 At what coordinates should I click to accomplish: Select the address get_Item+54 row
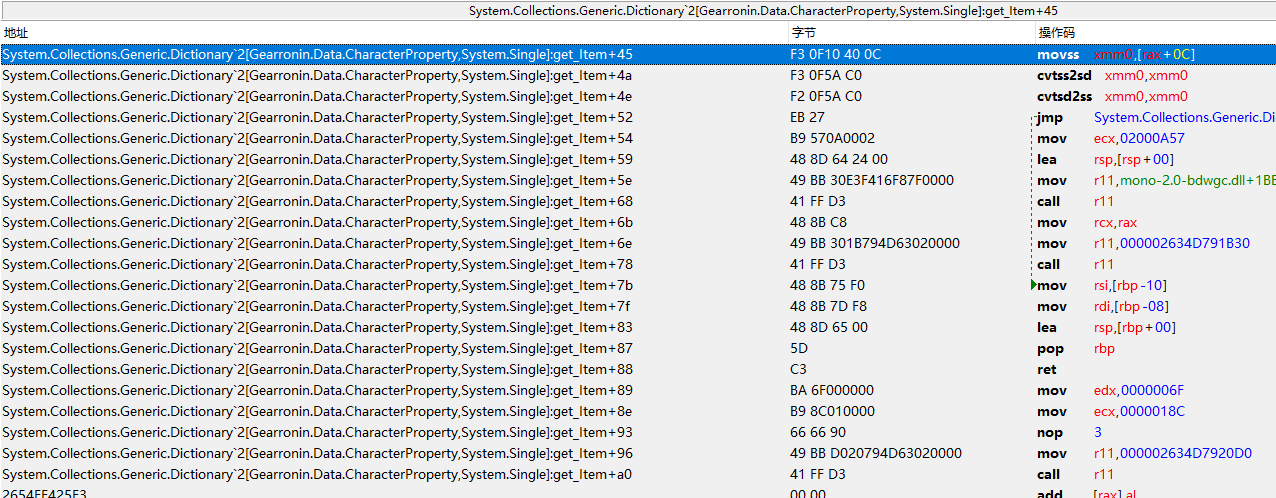point(317,138)
